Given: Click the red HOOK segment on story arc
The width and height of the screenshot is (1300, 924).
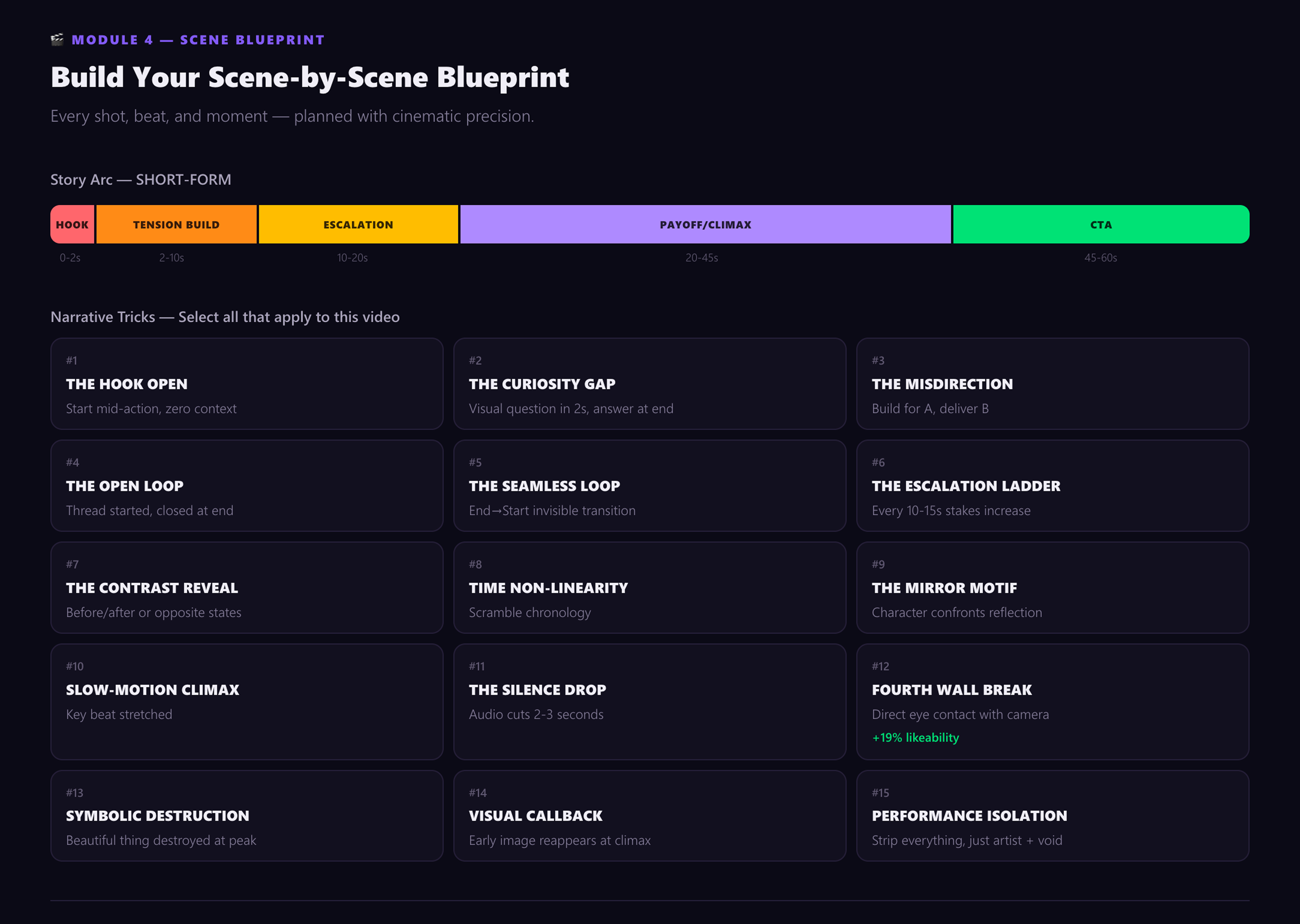Looking at the screenshot, I should 72,224.
